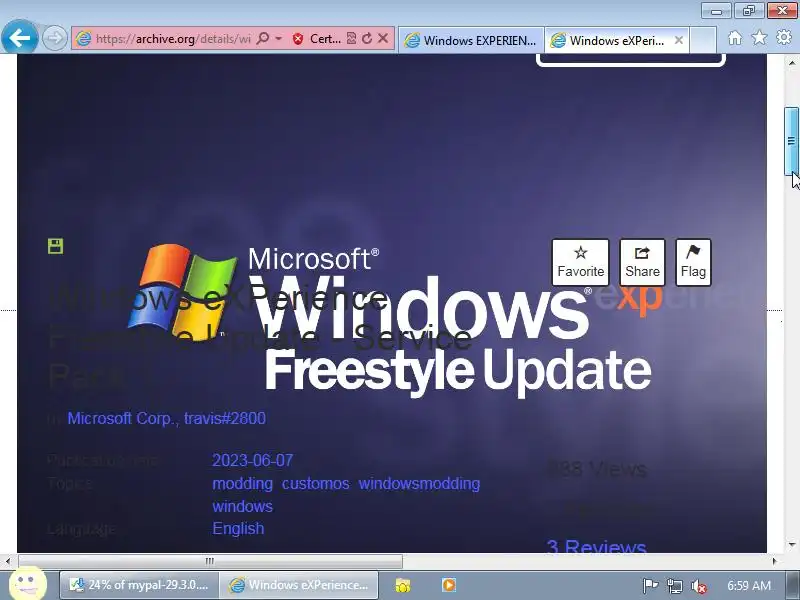Click the Flag button
800x600 pixels.
point(693,262)
